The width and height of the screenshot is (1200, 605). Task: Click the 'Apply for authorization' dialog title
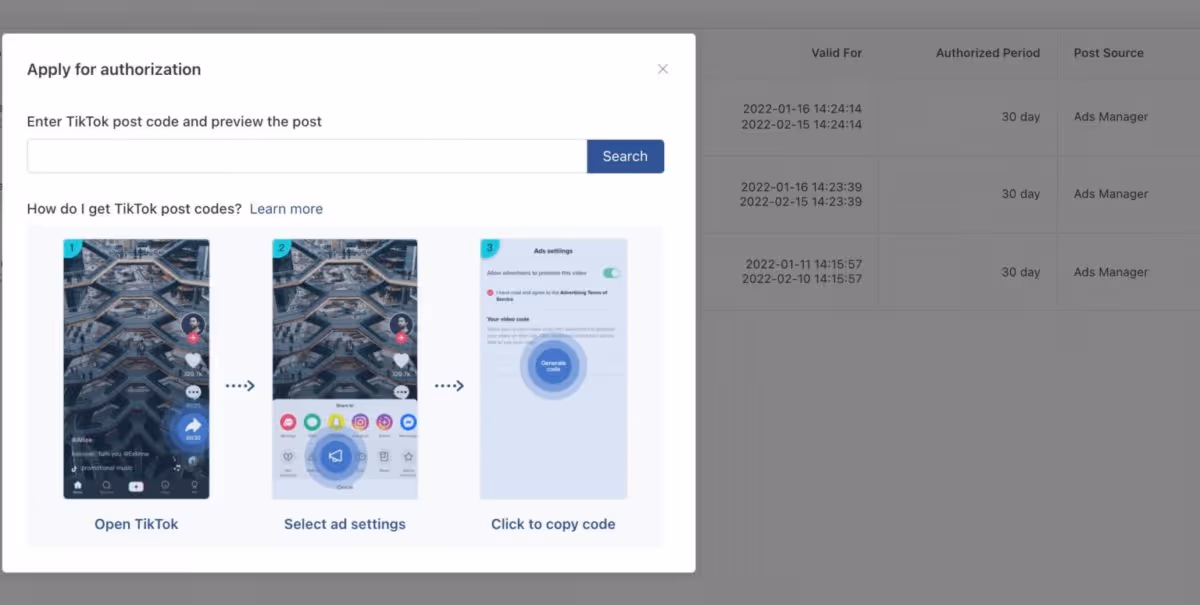114,69
